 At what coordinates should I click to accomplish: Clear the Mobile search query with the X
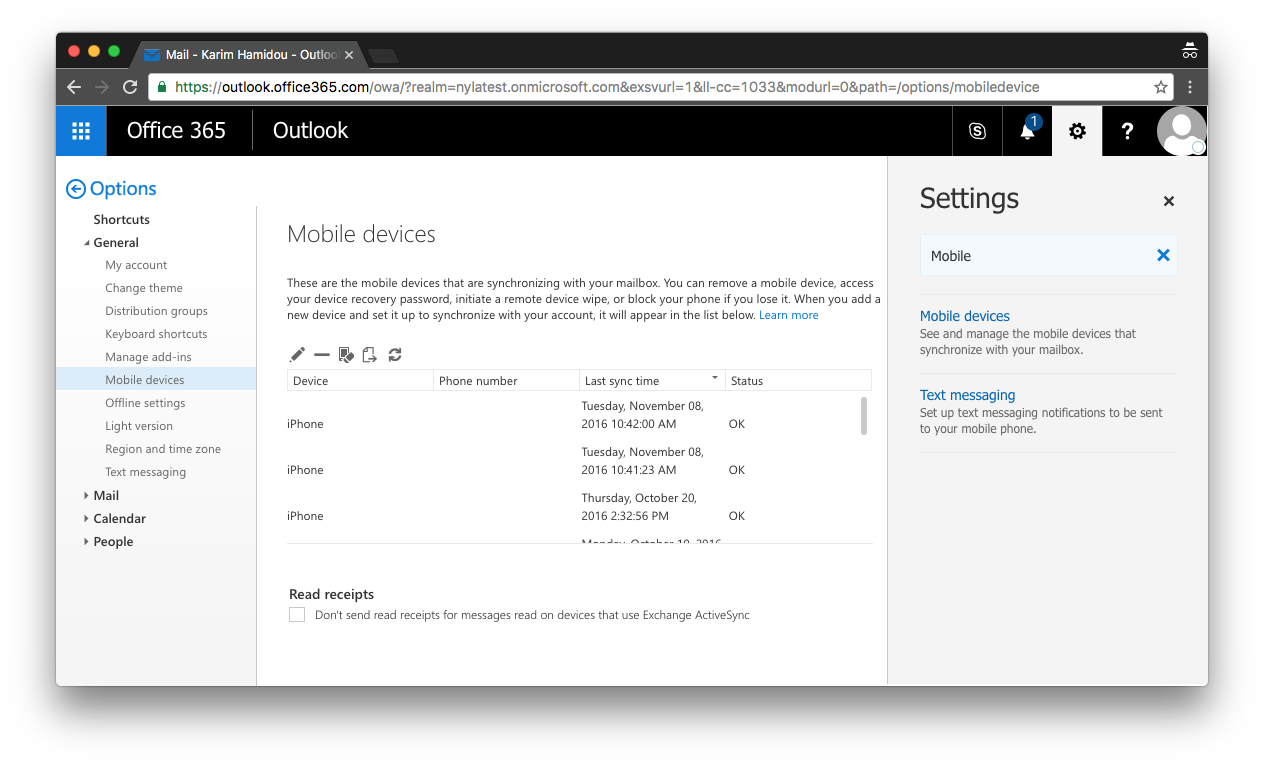[1163, 255]
